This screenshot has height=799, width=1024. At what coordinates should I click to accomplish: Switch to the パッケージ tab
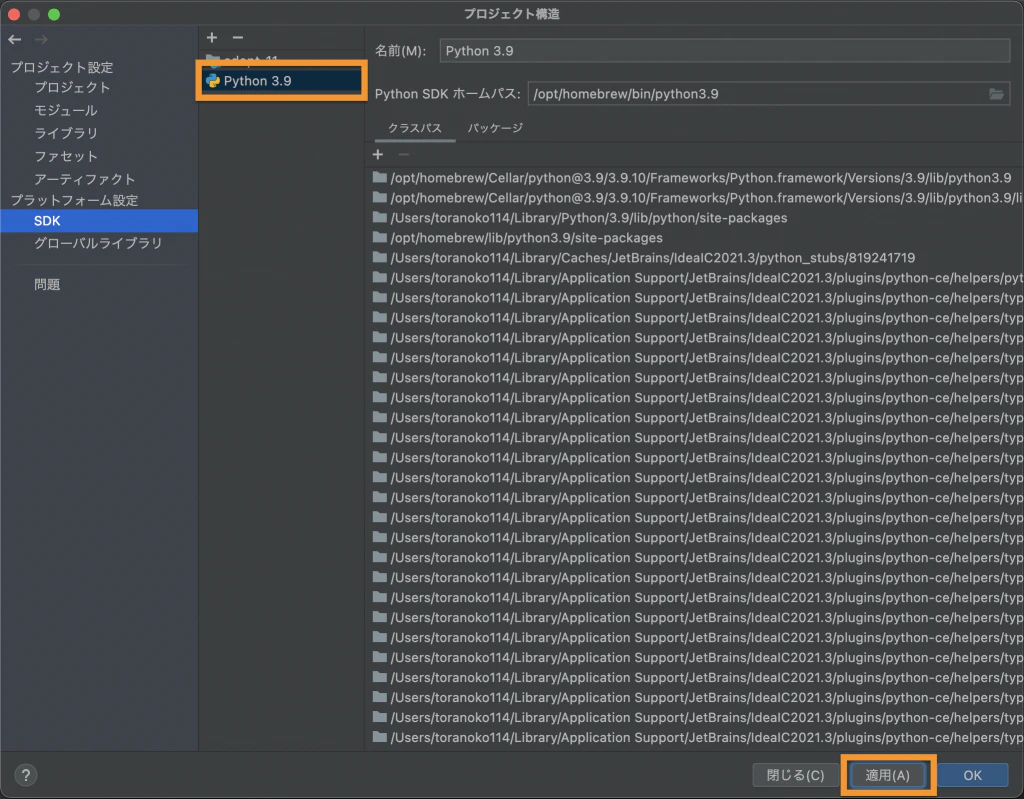coord(495,128)
